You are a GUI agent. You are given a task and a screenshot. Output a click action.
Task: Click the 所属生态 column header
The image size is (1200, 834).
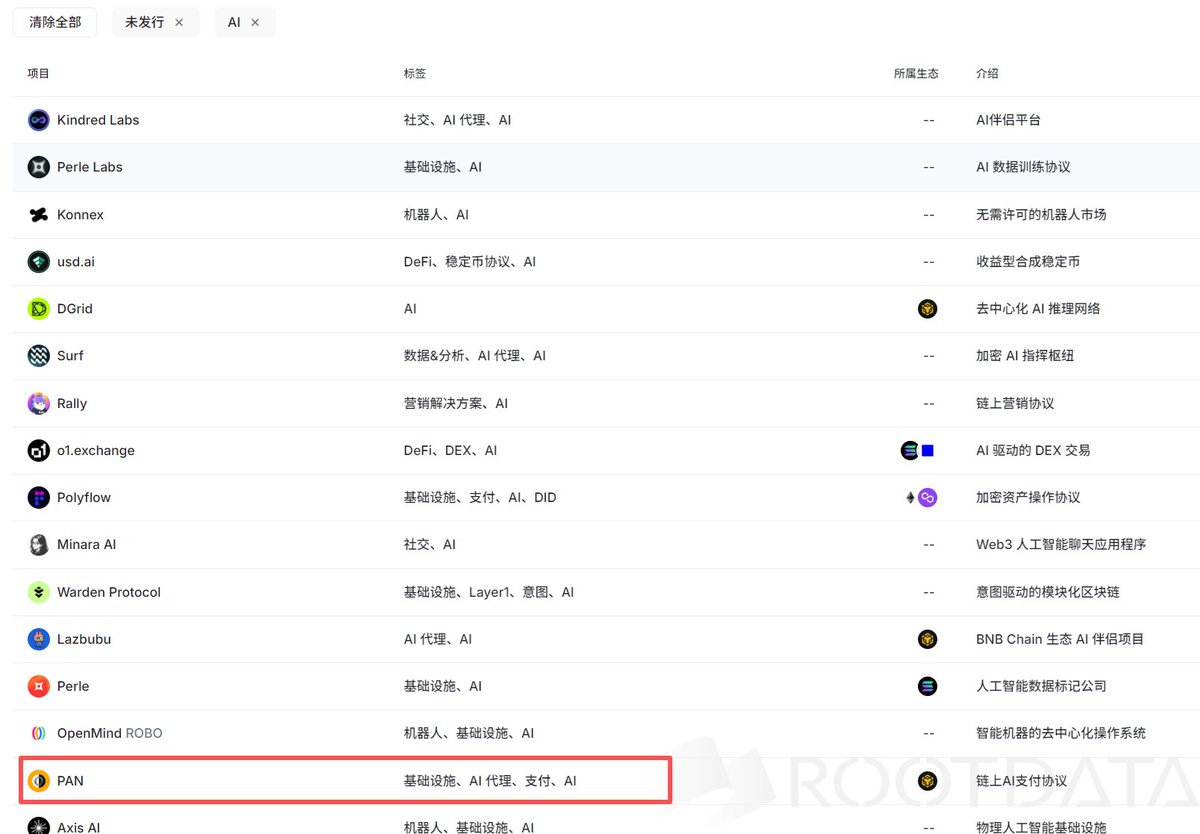point(916,74)
